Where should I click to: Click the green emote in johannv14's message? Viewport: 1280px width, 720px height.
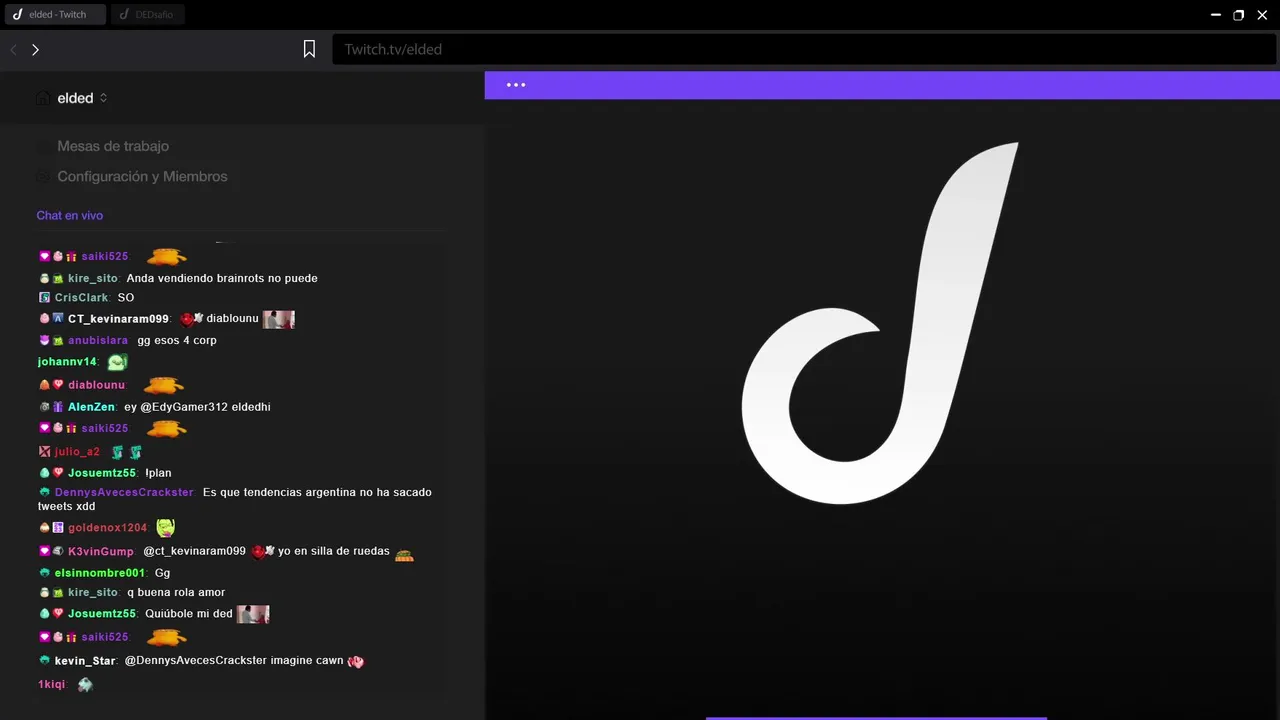click(117, 362)
